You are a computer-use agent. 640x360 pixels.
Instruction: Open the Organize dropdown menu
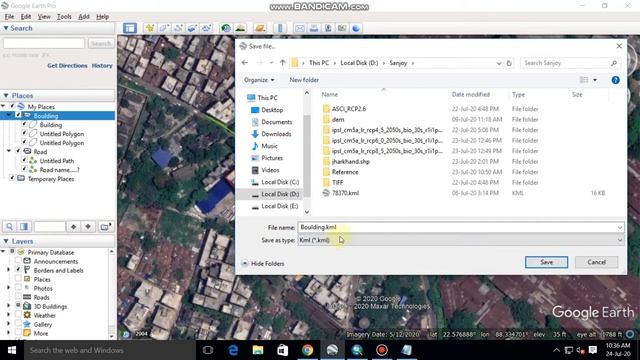tap(259, 80)
